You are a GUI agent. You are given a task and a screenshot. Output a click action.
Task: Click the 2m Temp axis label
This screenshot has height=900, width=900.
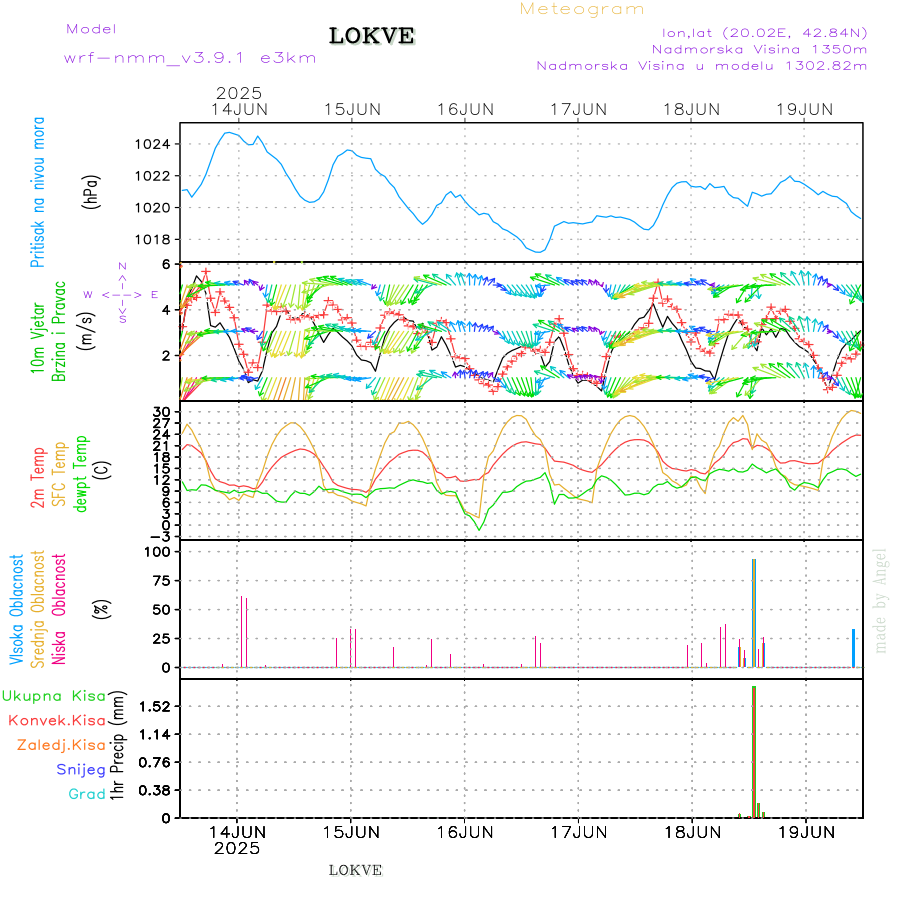pyautogui.click(x=38, y=478)
